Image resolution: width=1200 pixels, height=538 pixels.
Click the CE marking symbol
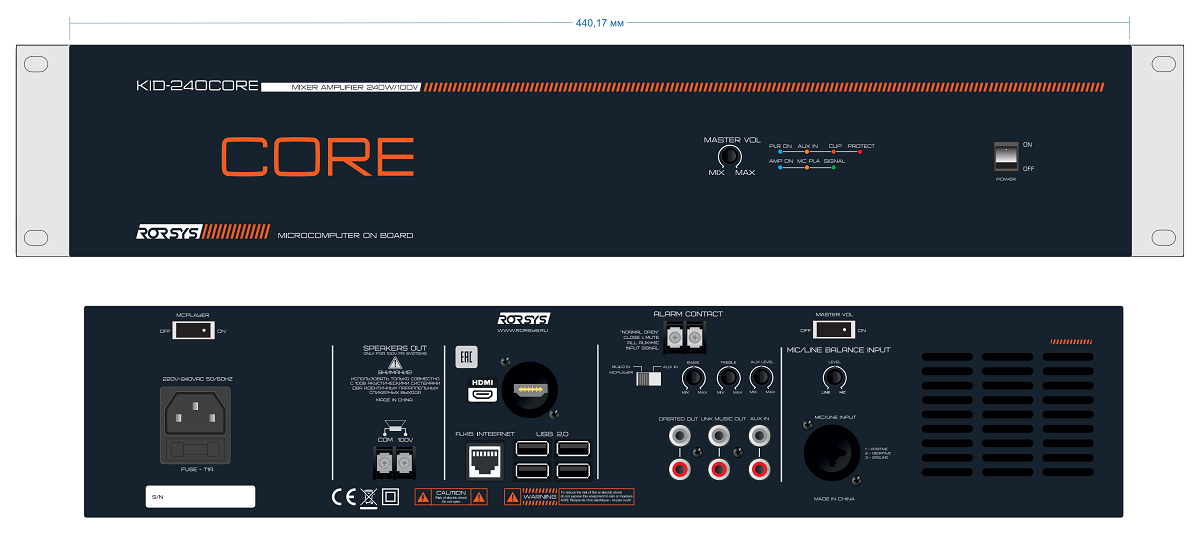(344, 496)
